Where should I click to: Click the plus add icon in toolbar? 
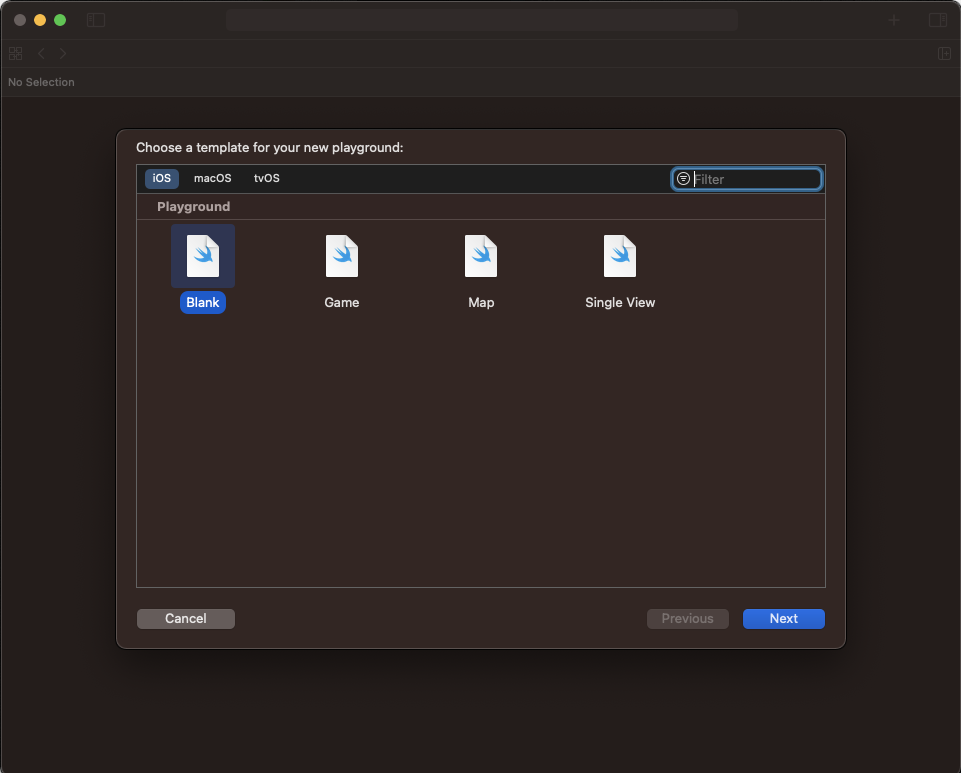[x=894, y=20]
